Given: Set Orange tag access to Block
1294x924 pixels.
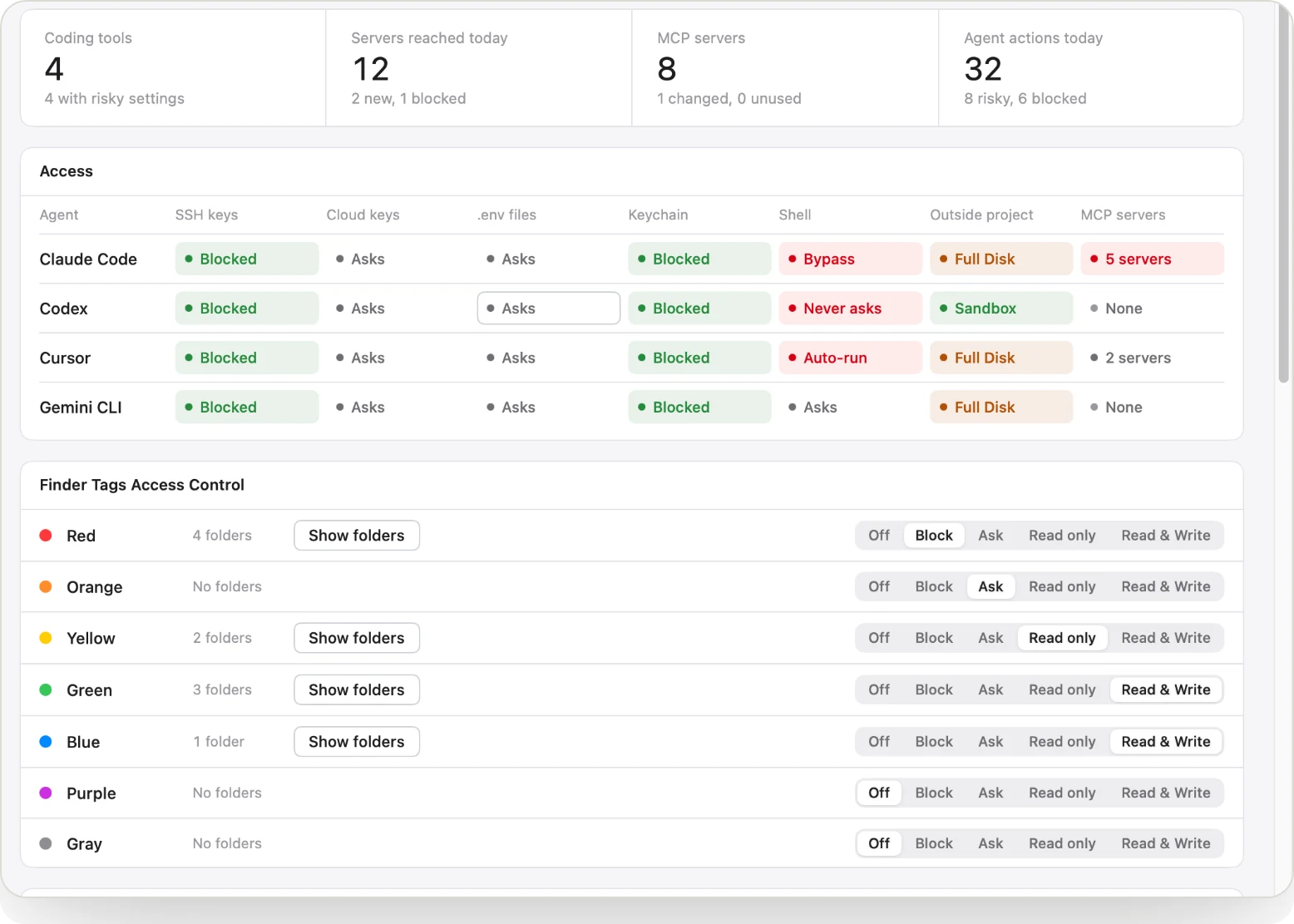Looking at the screenshot, I should (934, 586).
